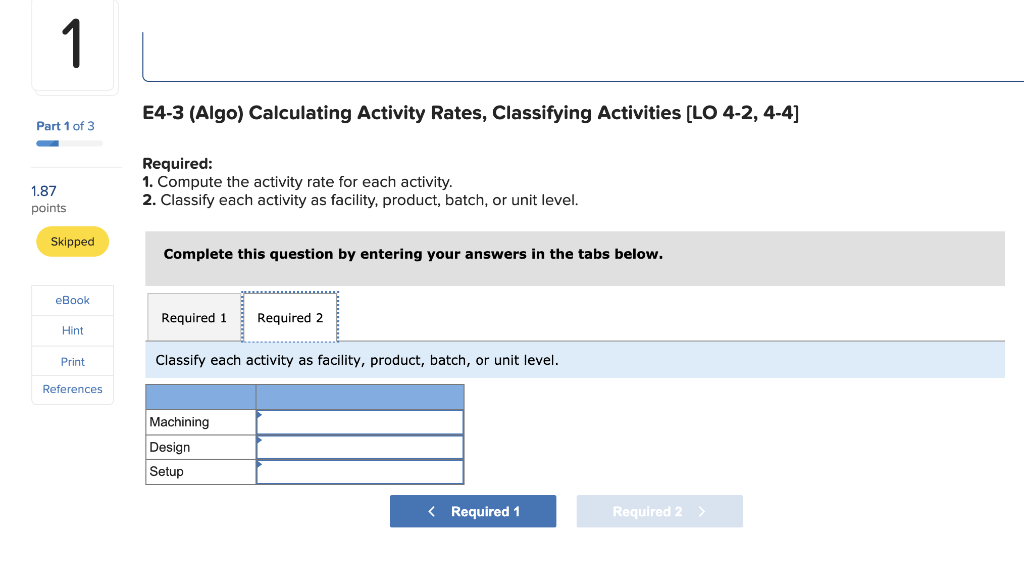Click the dropdown triangle in the Machining row
Screen dimensions: 1024x581
[261, 416]
